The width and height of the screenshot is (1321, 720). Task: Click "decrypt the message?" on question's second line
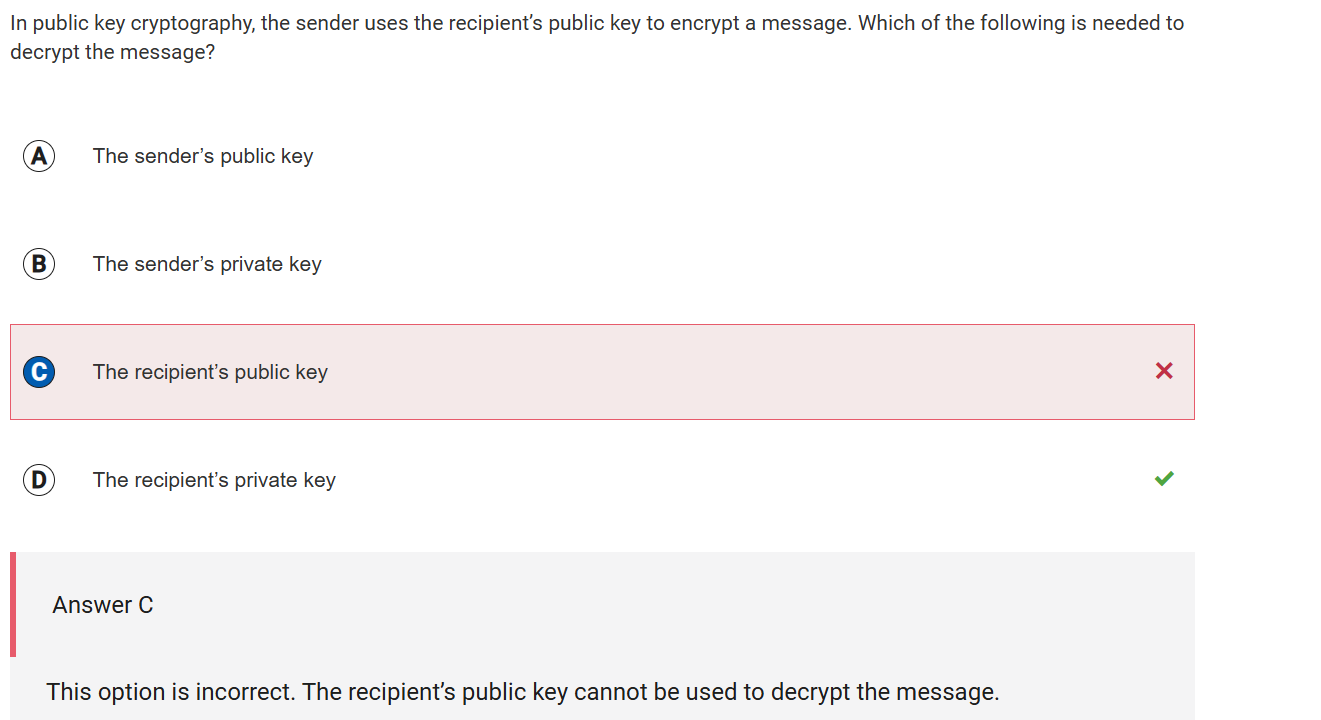[112, 52]
